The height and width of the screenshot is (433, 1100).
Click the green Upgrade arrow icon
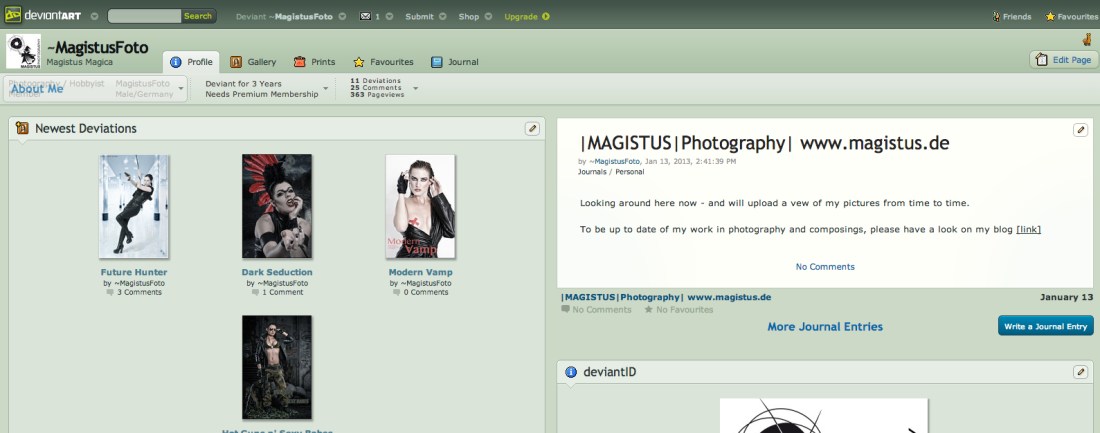pyautogui.click(x=546, y=16)
